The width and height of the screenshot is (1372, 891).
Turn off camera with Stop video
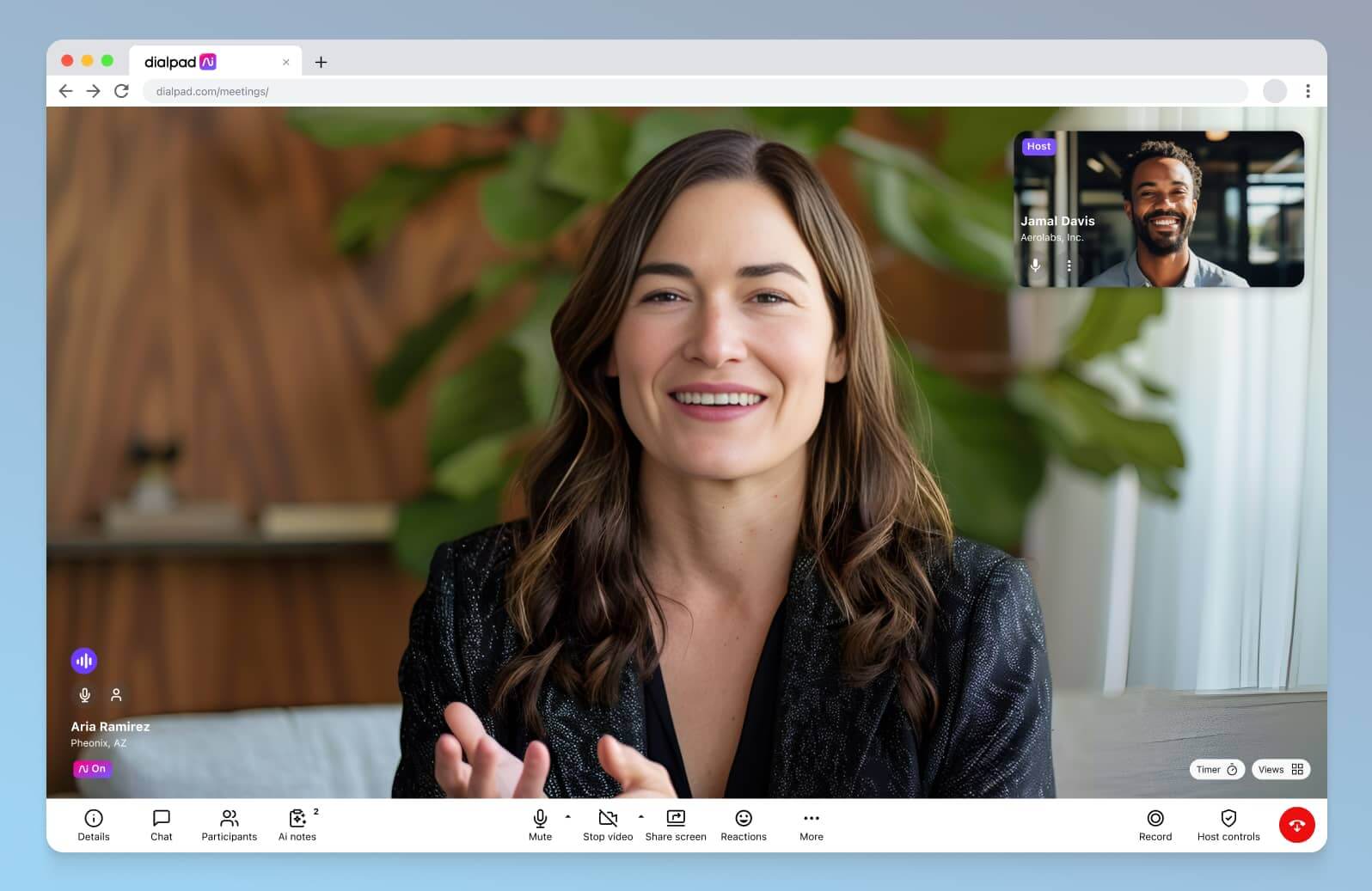pyautogui.click(x=608, y=824)
